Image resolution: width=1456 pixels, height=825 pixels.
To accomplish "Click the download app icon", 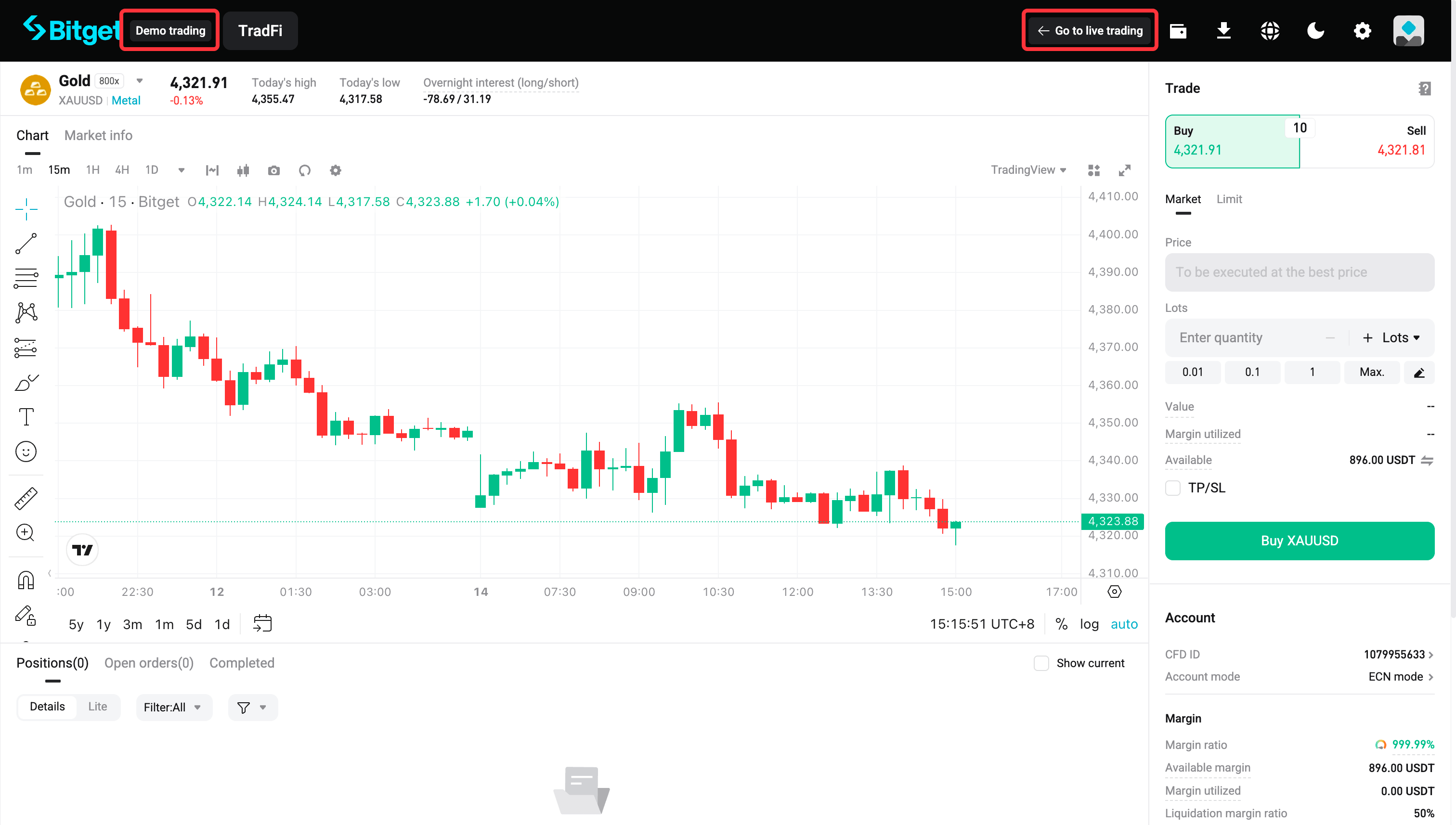I will tap(1224, 31).
